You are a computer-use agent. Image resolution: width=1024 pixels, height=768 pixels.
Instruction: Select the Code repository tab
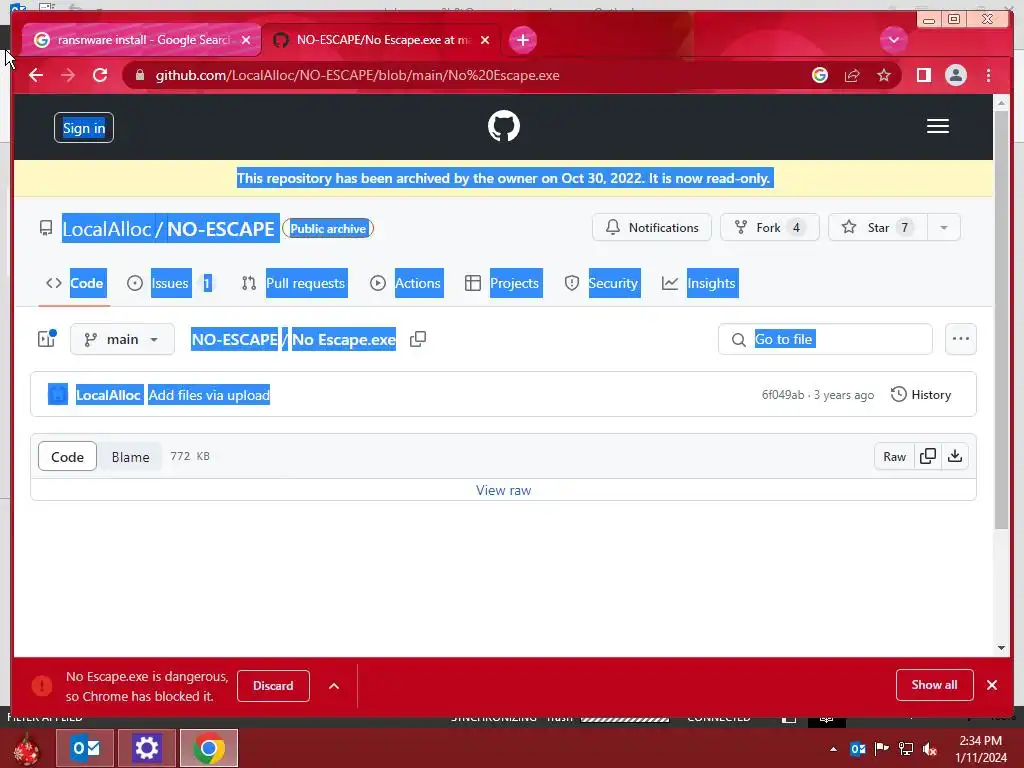(74, 283)
